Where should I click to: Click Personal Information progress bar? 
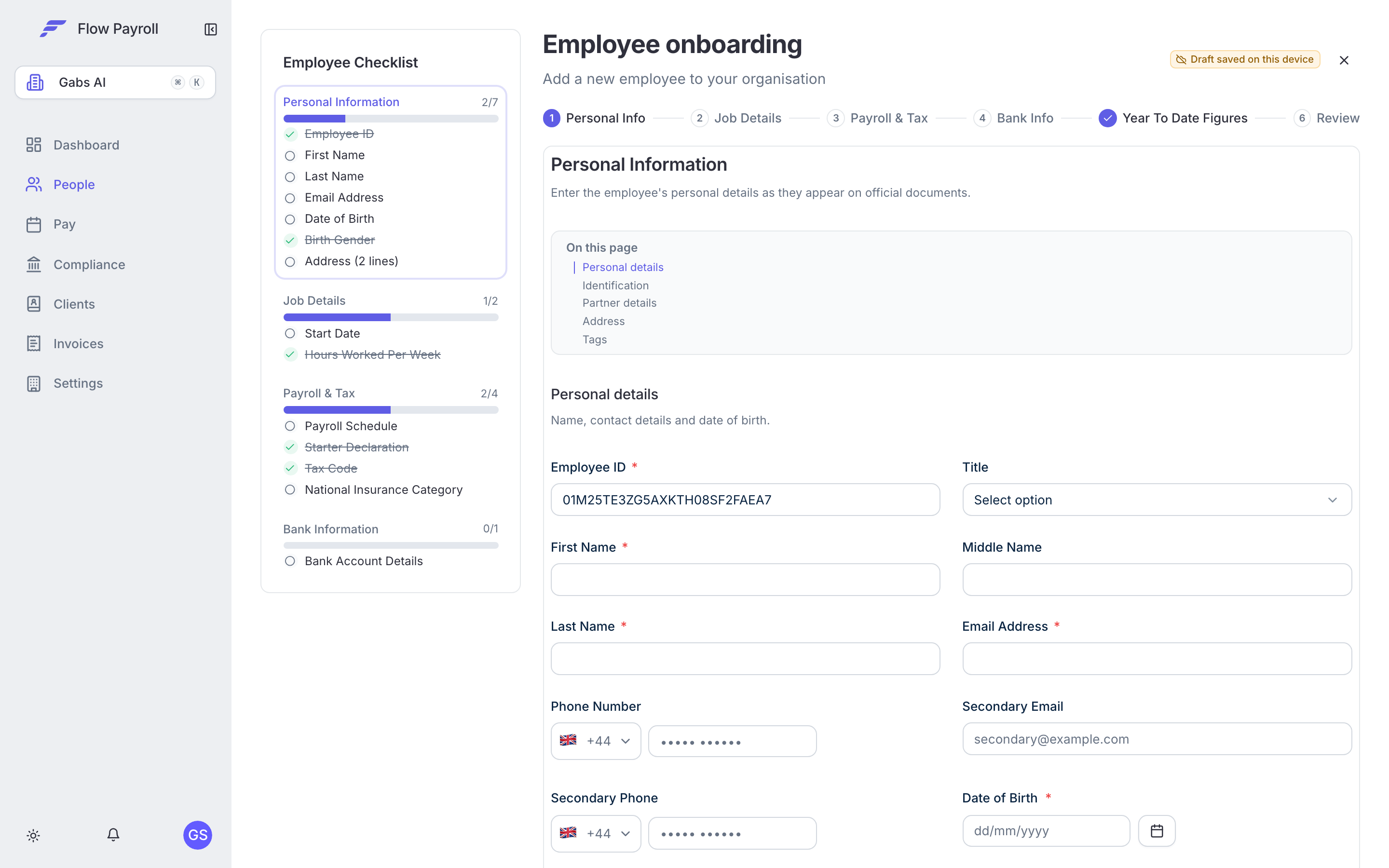coord(390,119)
